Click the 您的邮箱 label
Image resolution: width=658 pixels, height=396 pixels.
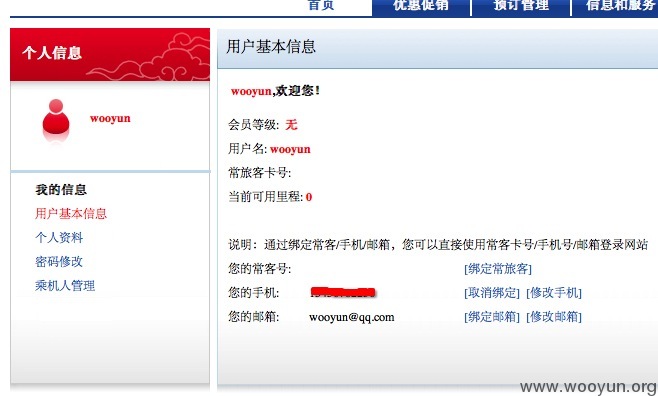pyautogui.click(x=253, y=316)
